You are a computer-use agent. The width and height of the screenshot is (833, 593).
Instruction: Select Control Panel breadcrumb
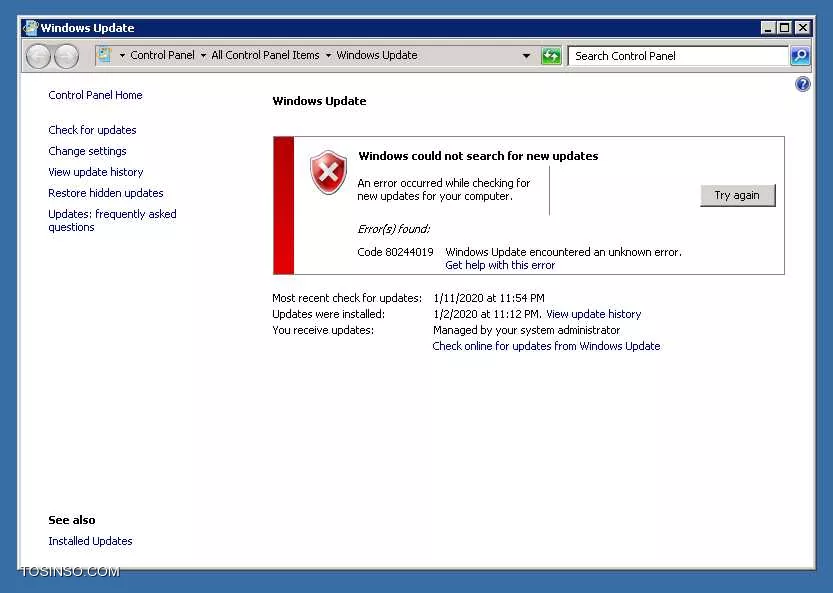163,55
